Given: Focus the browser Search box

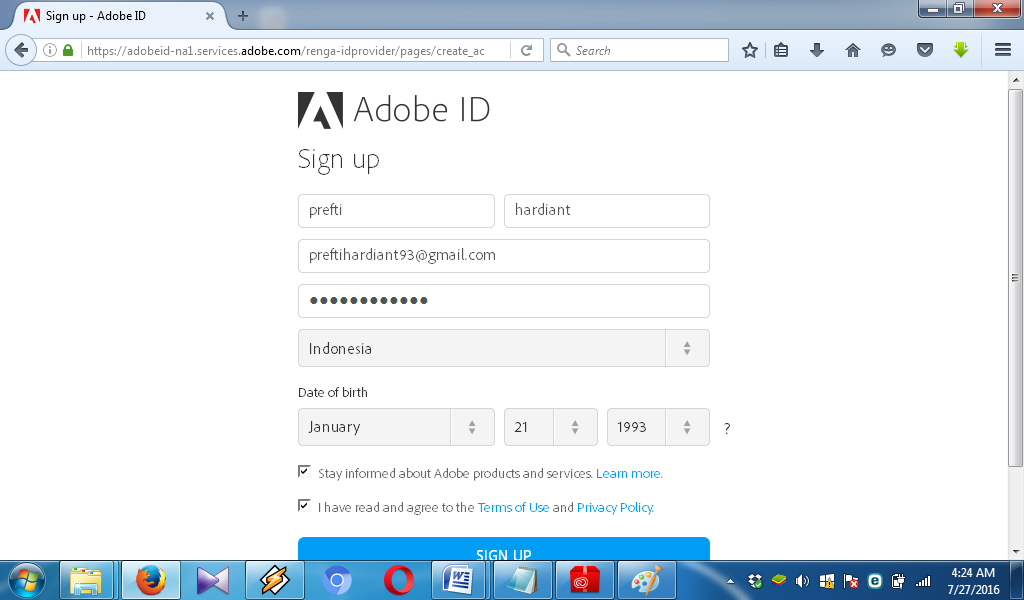Looking at the screenshot, I should coord(640,50).
